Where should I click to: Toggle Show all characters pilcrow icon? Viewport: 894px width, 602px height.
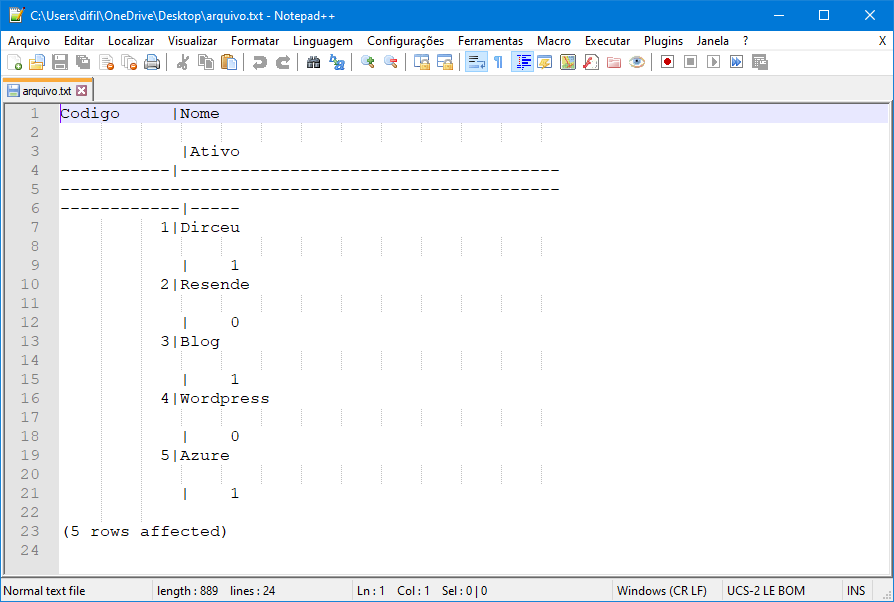click(x=498, y=62)
